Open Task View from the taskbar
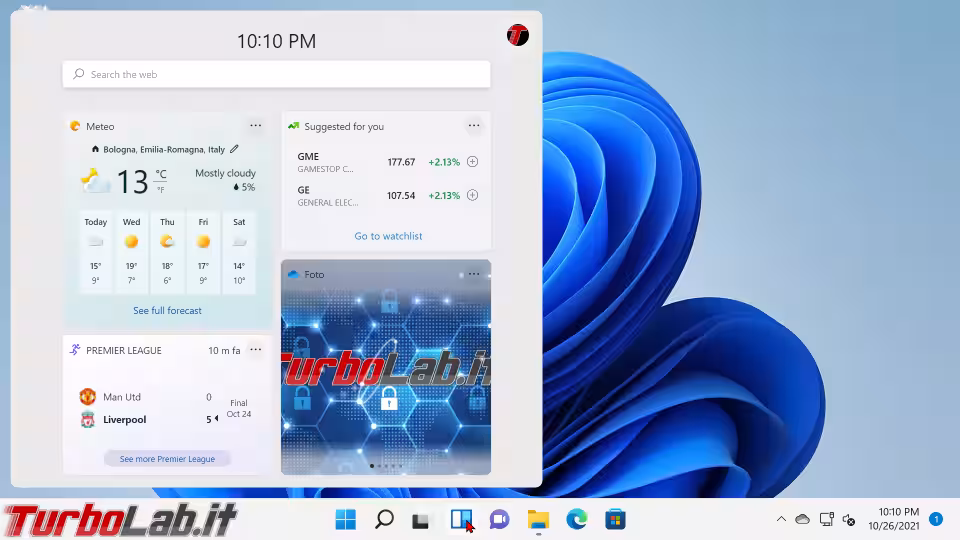This screenshot has height=540, width=960. pyautogui.click(x=422, y=519)
